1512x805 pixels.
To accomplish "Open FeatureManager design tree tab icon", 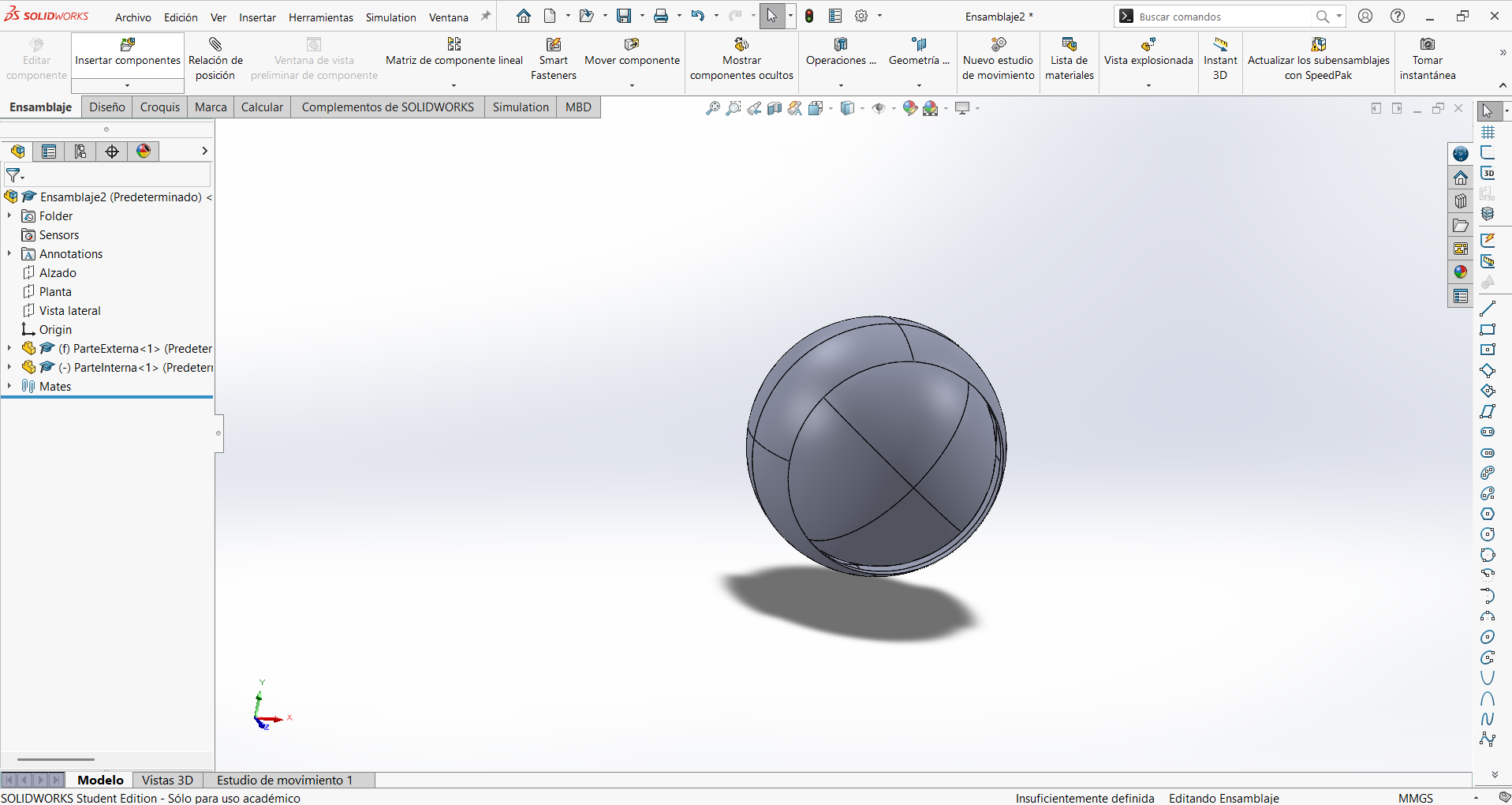I will (17, 152).
